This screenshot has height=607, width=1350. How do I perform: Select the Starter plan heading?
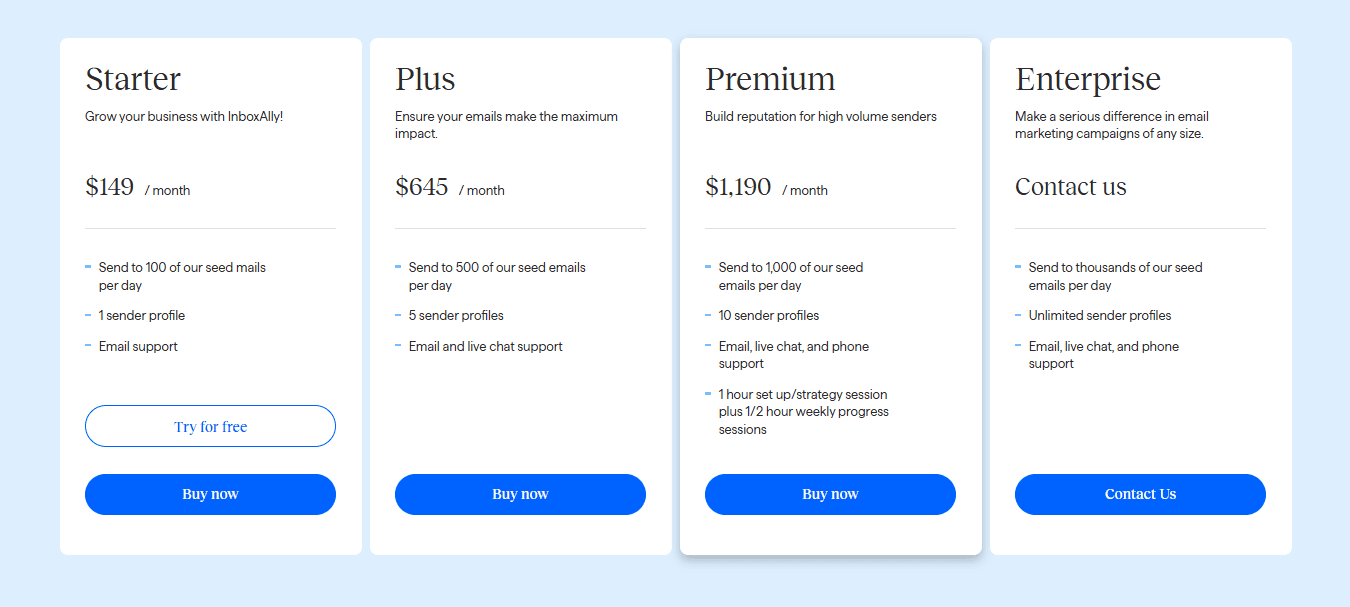[133, 79]
